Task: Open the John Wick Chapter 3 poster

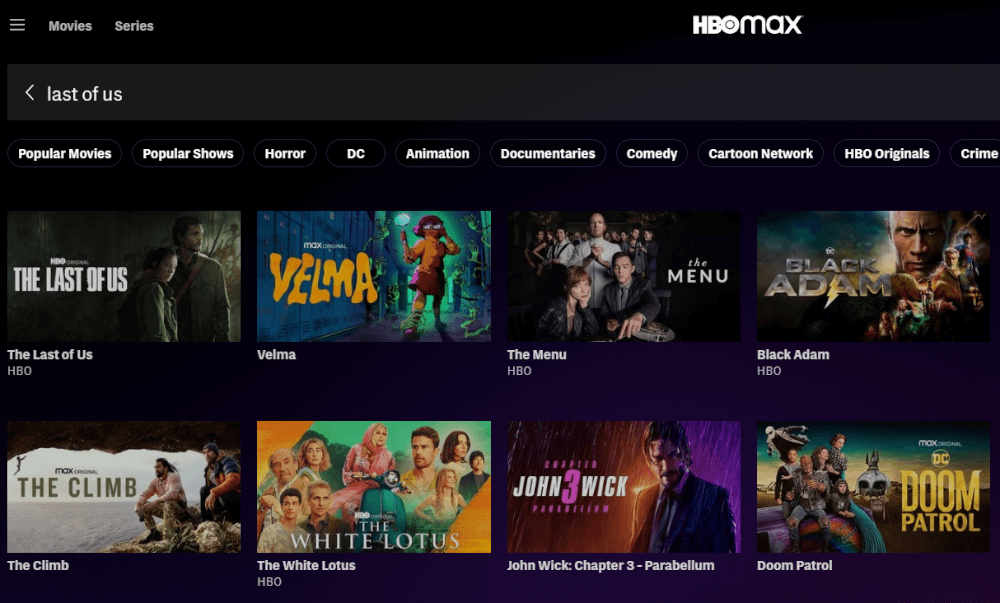Action: click(624, 487)
